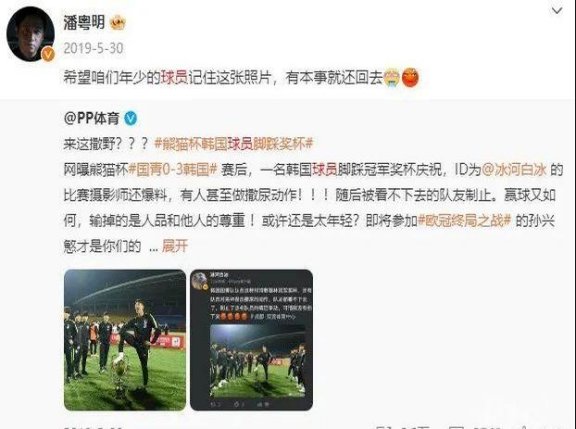
Task: Click the angry red emoji in the post text
Action: point(410,77)
